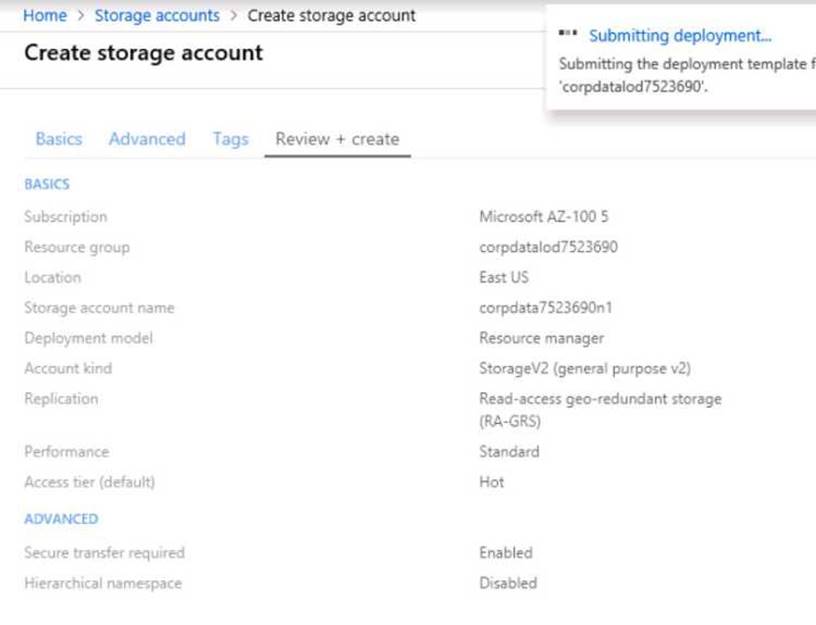This screenshot has height=625, width=816.
Task: Click the Secure transfer required label
Action: (105, 553)
